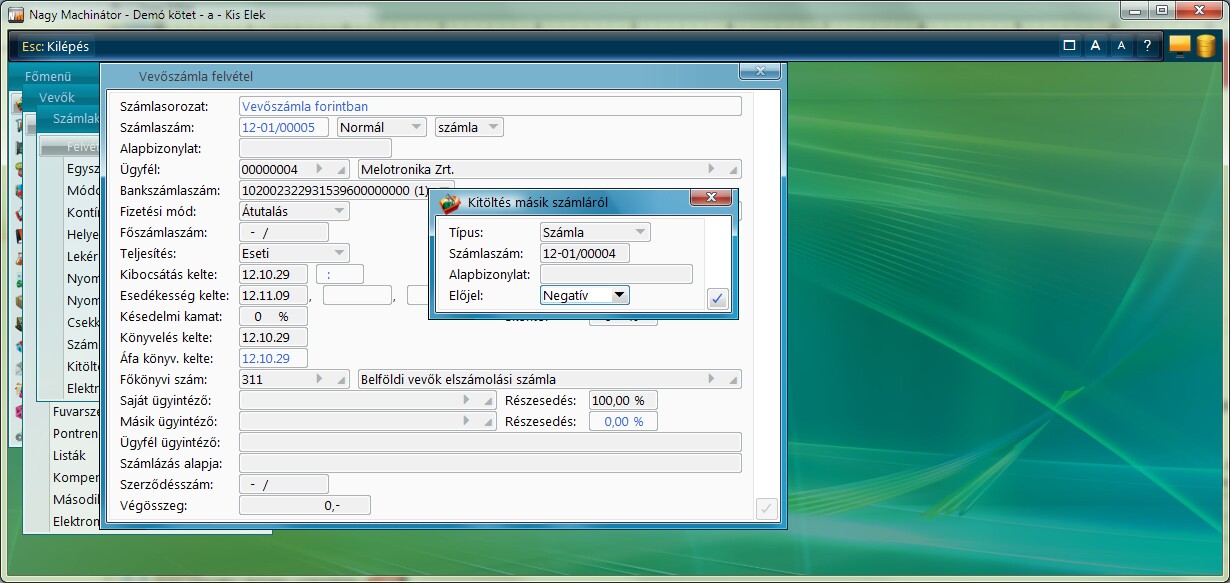Screen dimensions: 1230x583
Task: Open the Normál invoice type dropdown
Action: pos(382,127)
